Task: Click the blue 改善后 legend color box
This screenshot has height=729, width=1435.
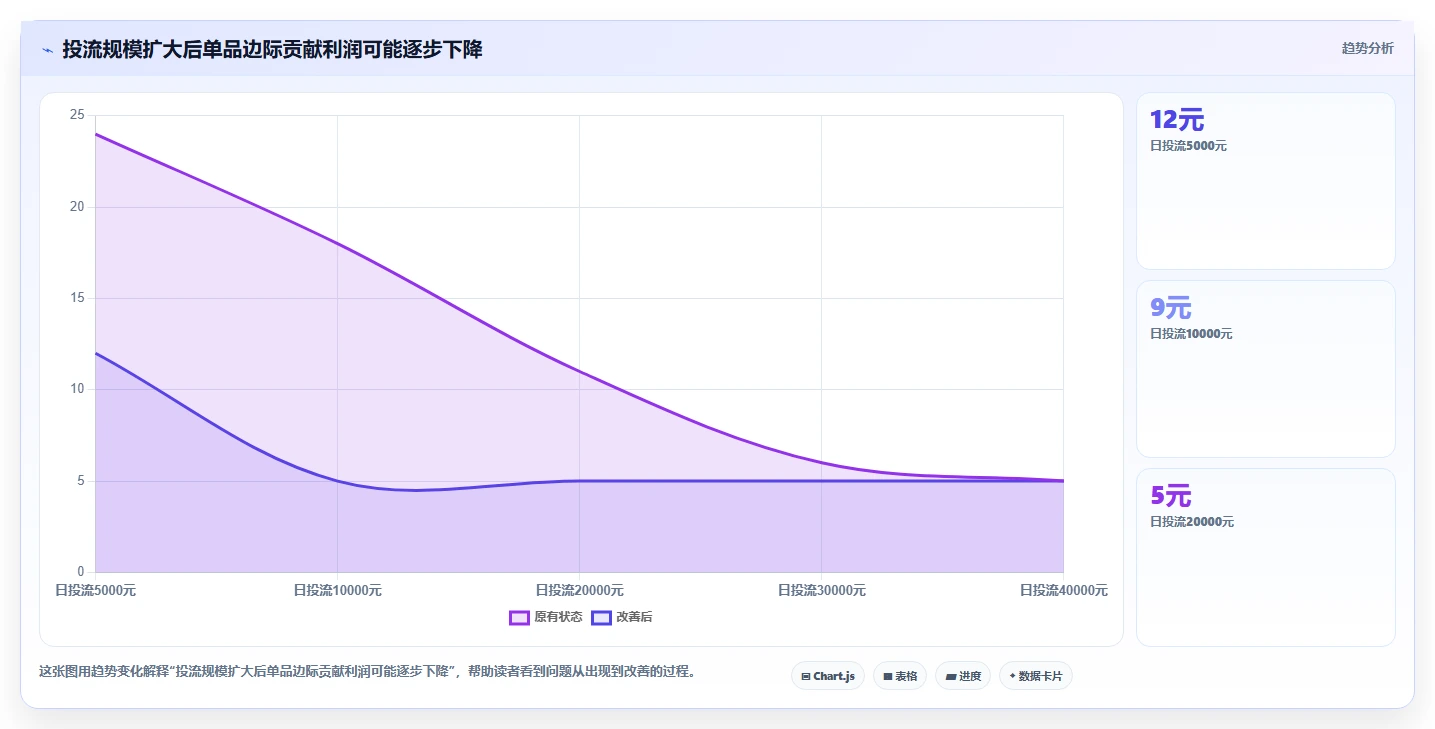Action: pyautogui.click(x=601, y=617)
